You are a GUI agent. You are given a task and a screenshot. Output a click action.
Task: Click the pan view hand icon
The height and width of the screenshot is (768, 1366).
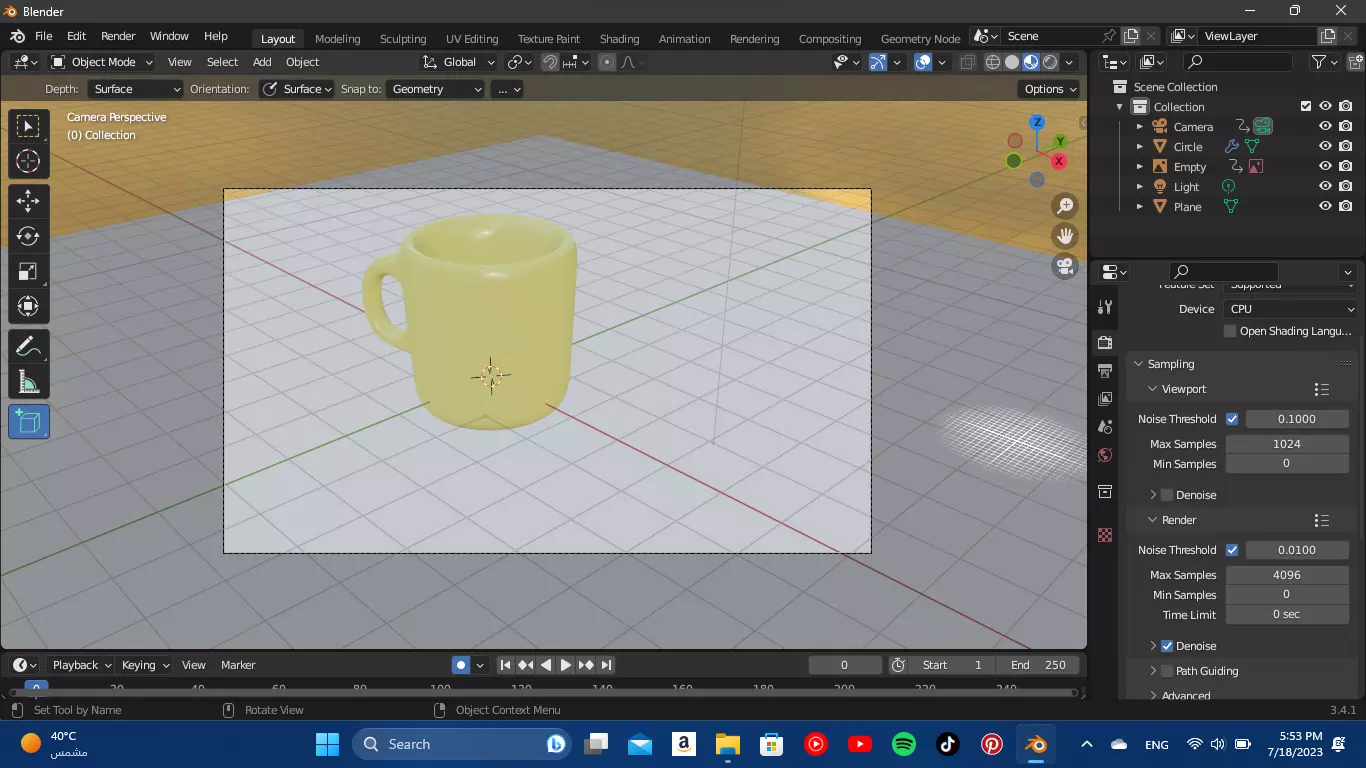[1065, 236]
